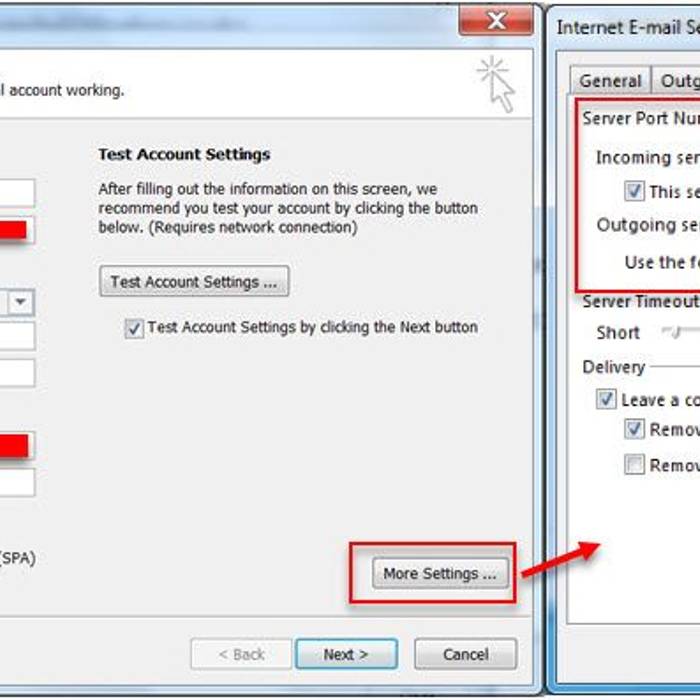Select the 'Delivery' section label
This screenshot has width=700, height=700.
click(614, 367)
